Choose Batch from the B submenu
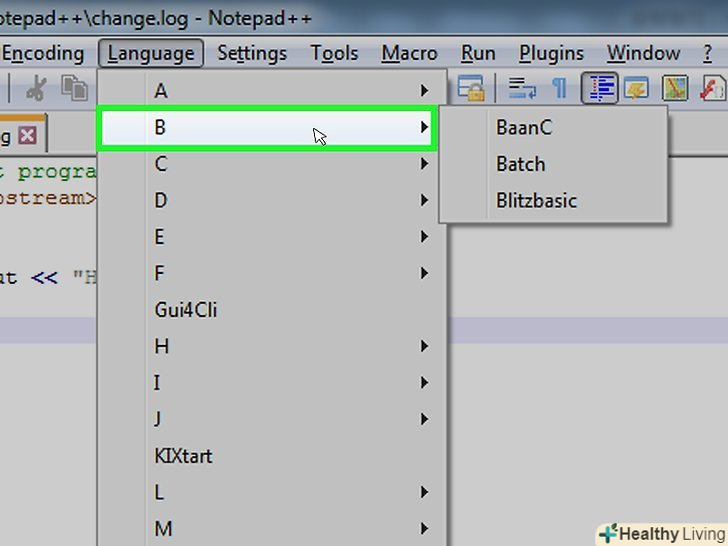The height and width of the screenshot is (546, 728). click(x=553, y=164)
